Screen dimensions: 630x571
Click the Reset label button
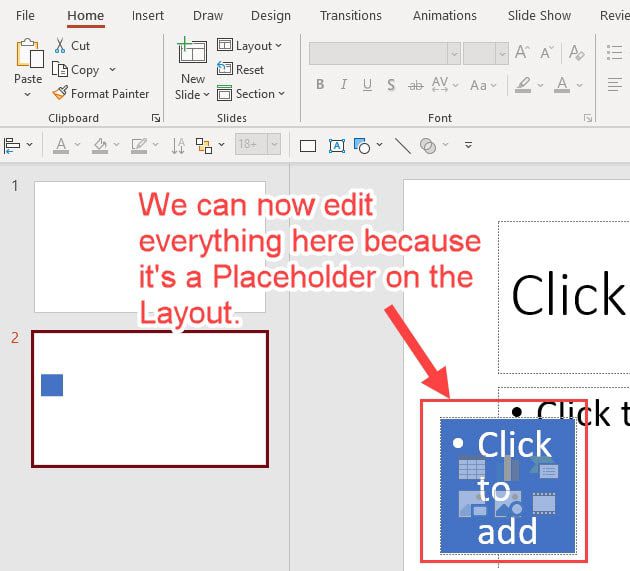250,70
